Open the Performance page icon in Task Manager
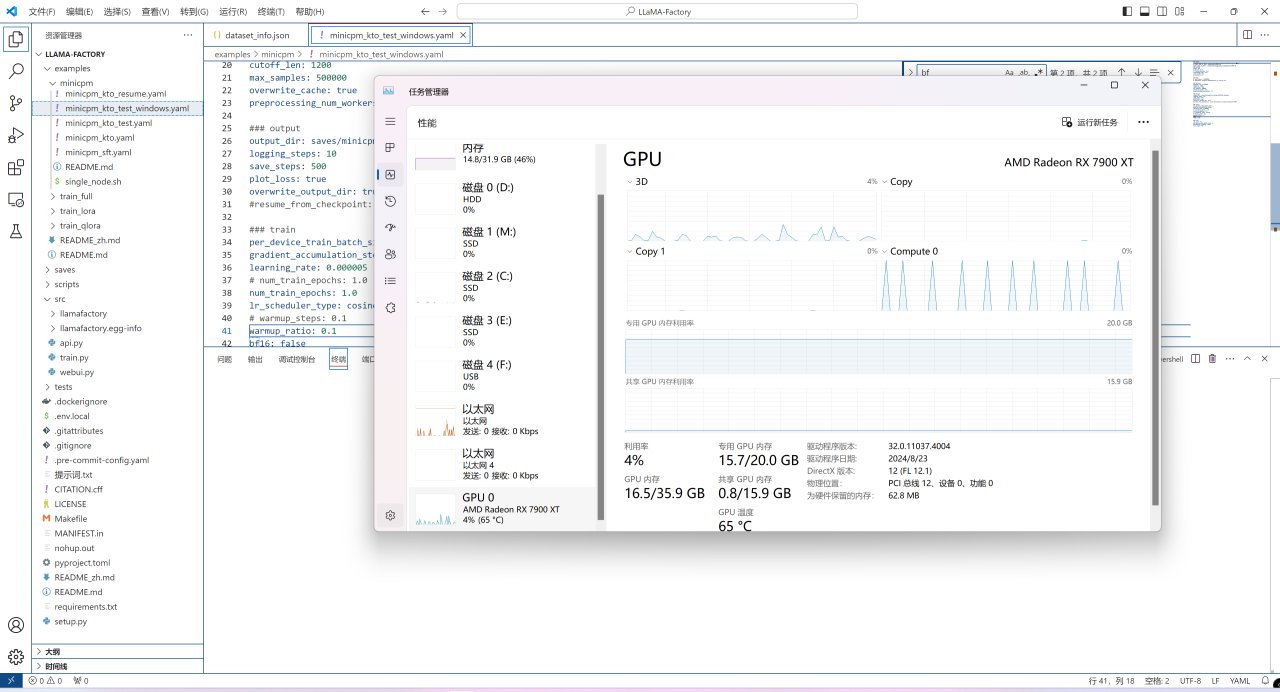Screen dimensions: 1280x692 [x=390, y=174]
